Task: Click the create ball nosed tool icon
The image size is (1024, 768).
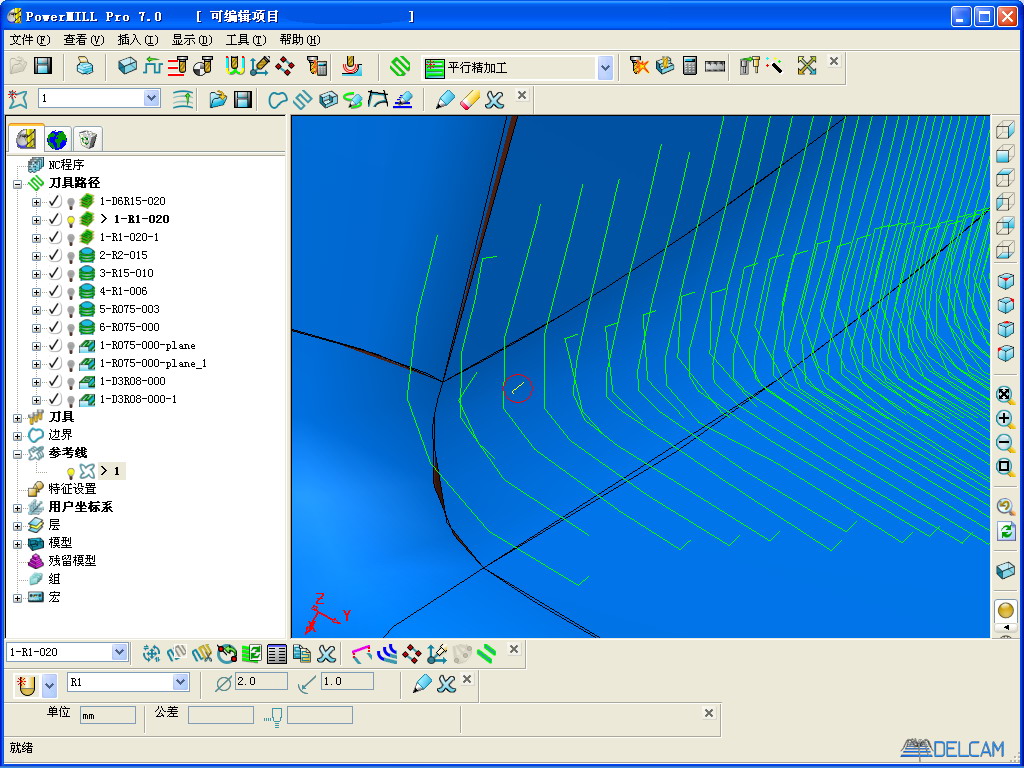Action: pos(27,684)
